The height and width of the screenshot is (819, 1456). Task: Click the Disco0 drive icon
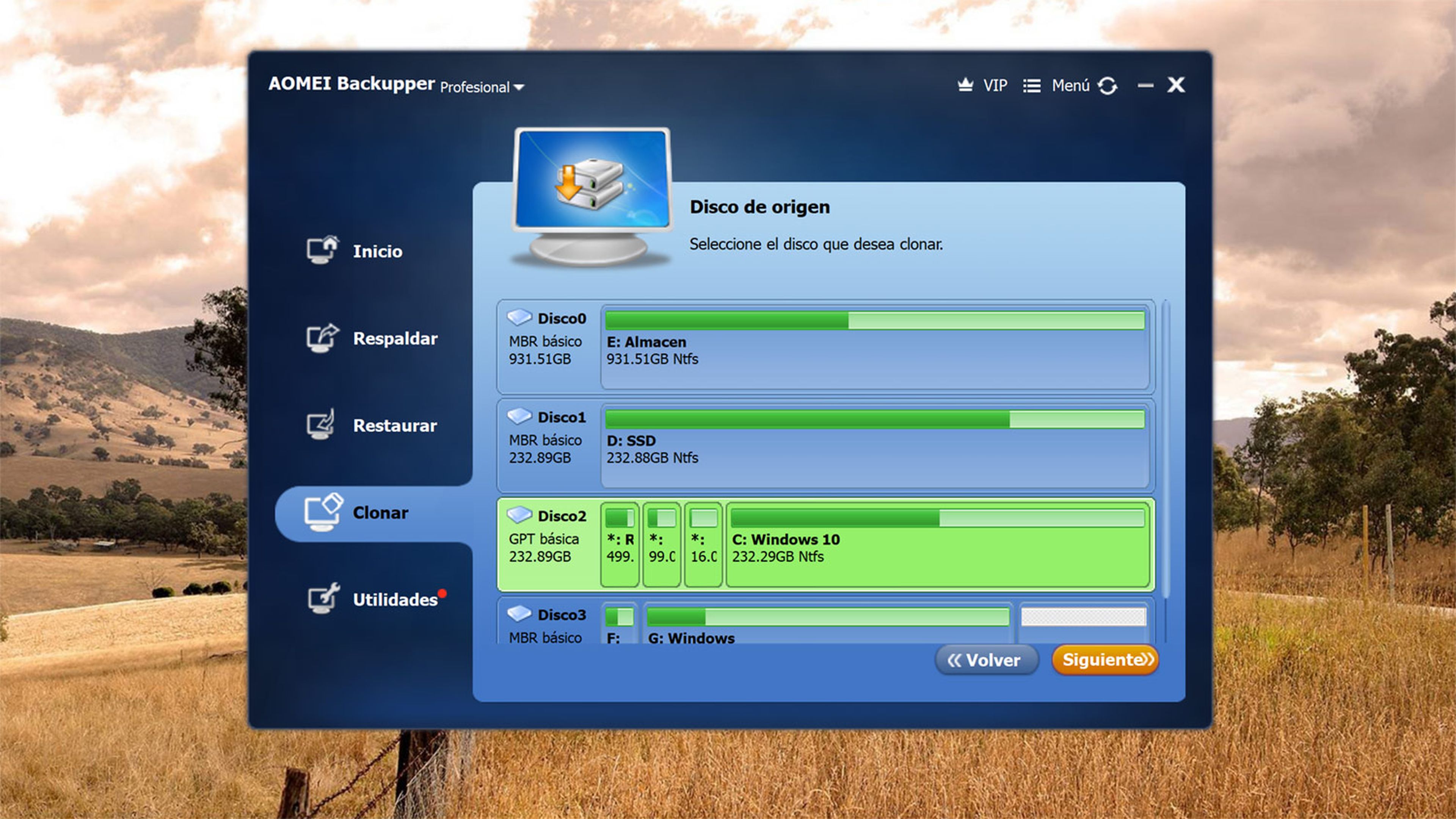point(519,318)
